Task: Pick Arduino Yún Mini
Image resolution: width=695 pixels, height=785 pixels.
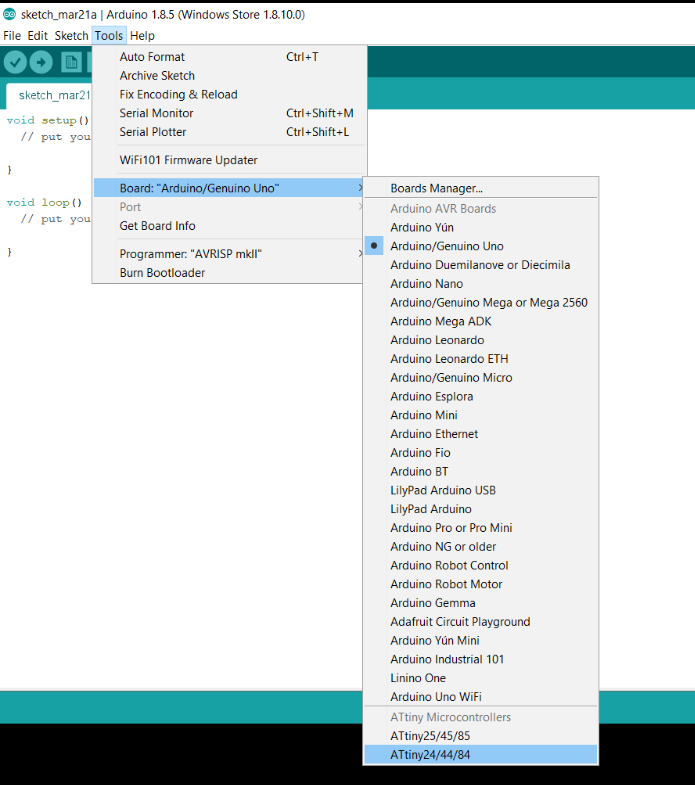Action: (x=481, y=640)
